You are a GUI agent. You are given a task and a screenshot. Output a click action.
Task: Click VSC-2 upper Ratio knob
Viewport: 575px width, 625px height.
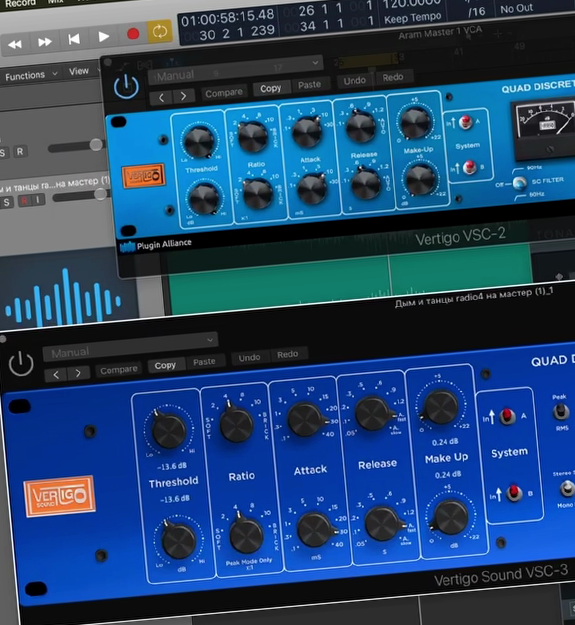[253, 137]
